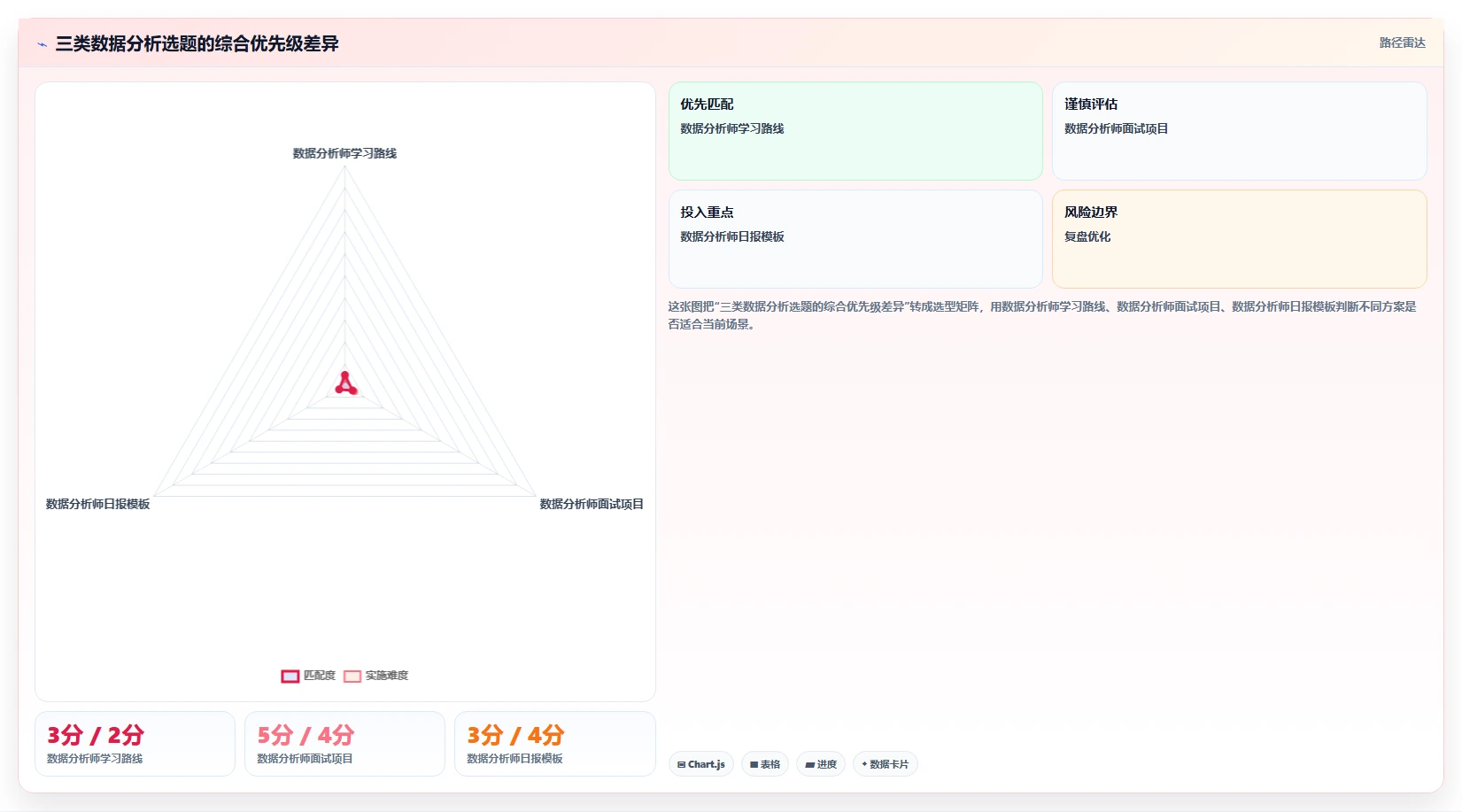This screenshot has width=1462, height=812.
Task: Select the 5分 / 4分 stat card
Action: [344, 744]
